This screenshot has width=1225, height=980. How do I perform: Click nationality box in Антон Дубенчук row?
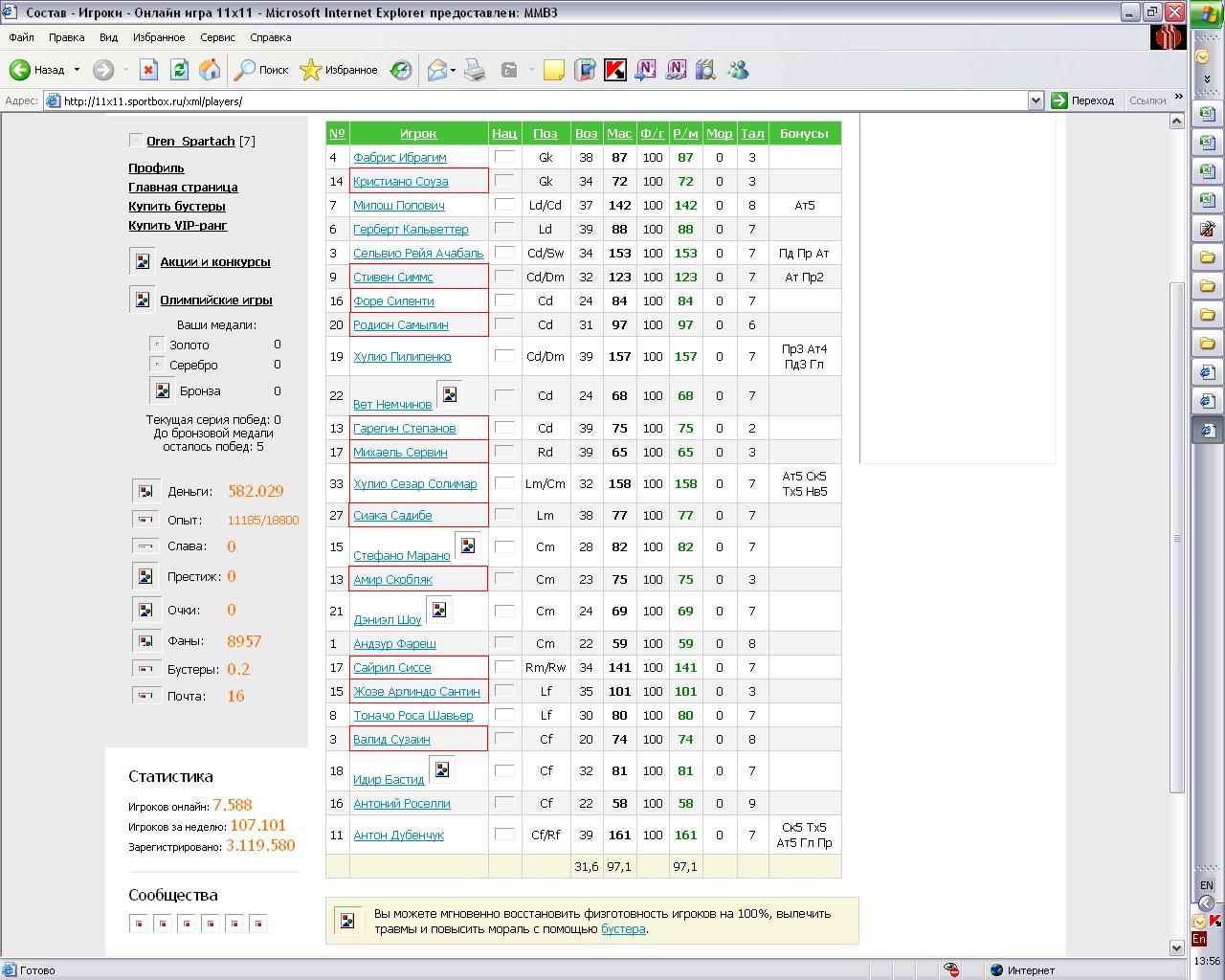(x=504, y=834)
